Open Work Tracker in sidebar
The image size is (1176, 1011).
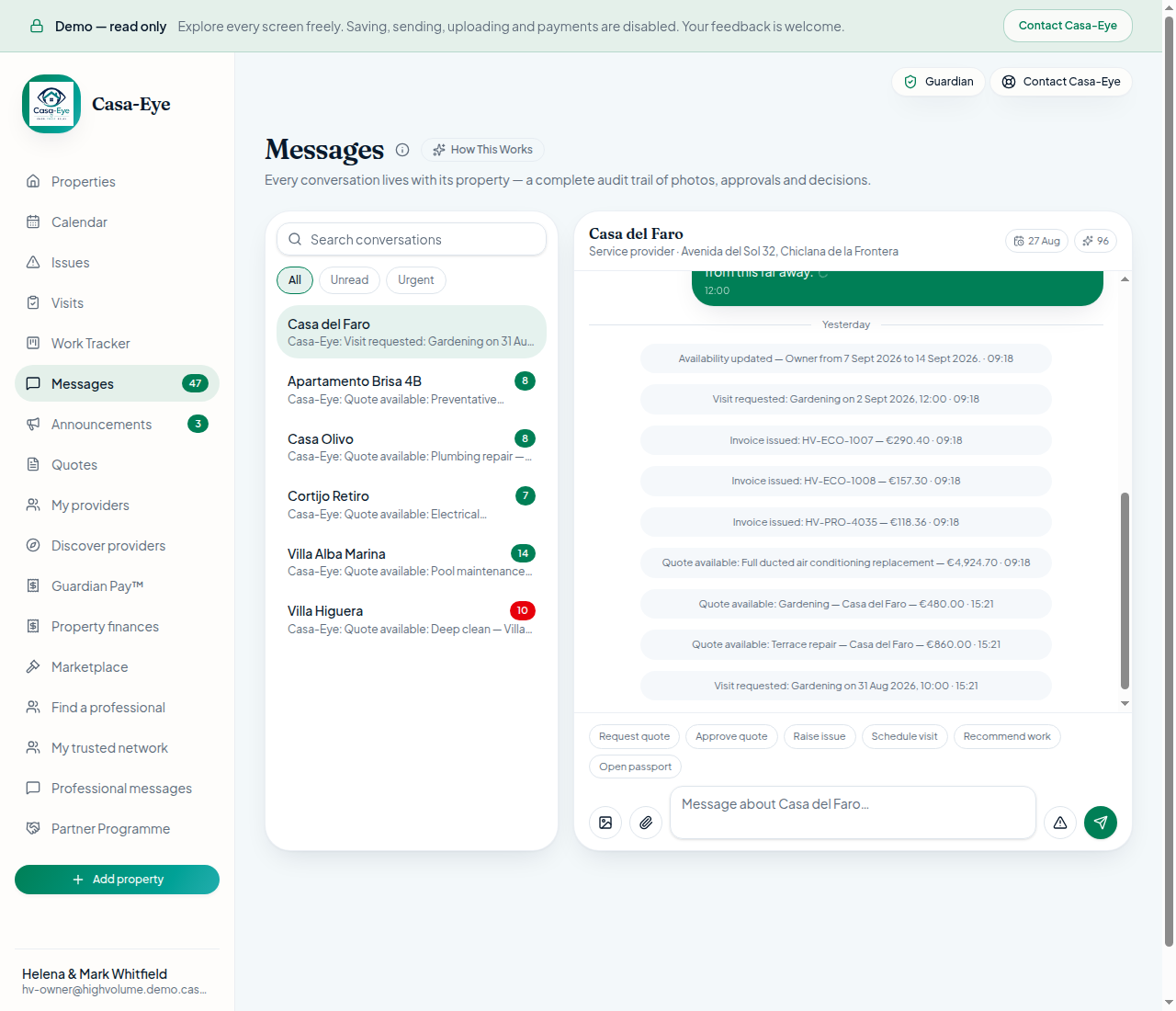coord(117,344)
